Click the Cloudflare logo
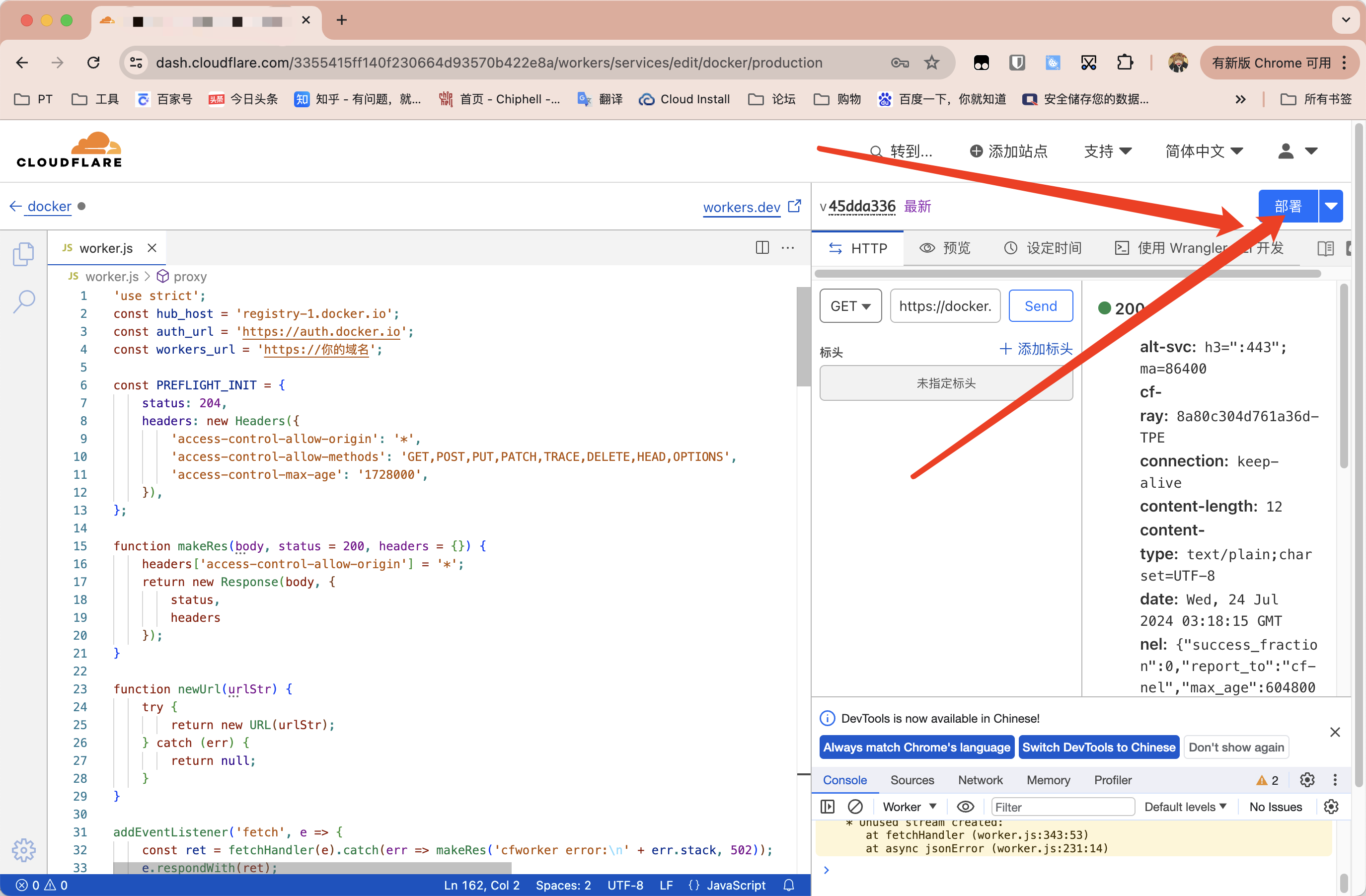 click(70, 150)
